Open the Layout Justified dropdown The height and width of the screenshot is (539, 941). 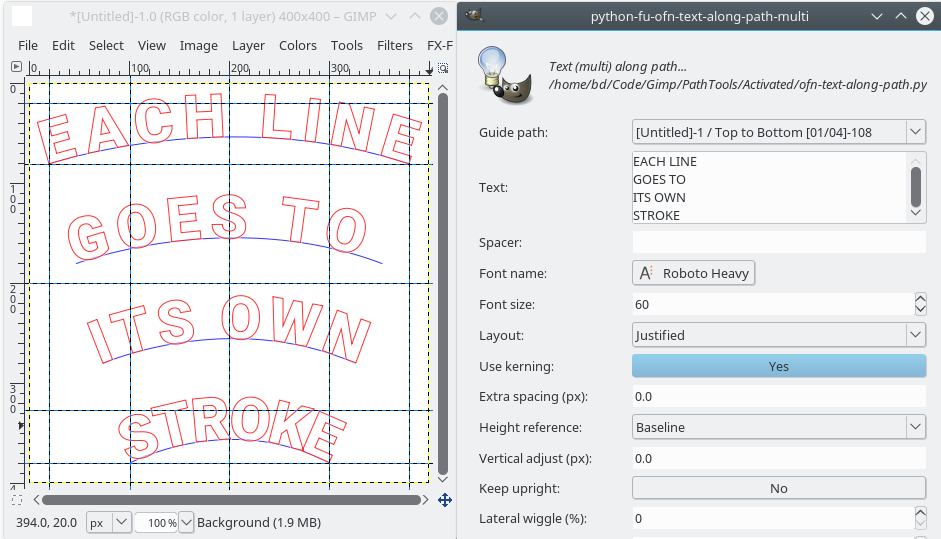778,335
